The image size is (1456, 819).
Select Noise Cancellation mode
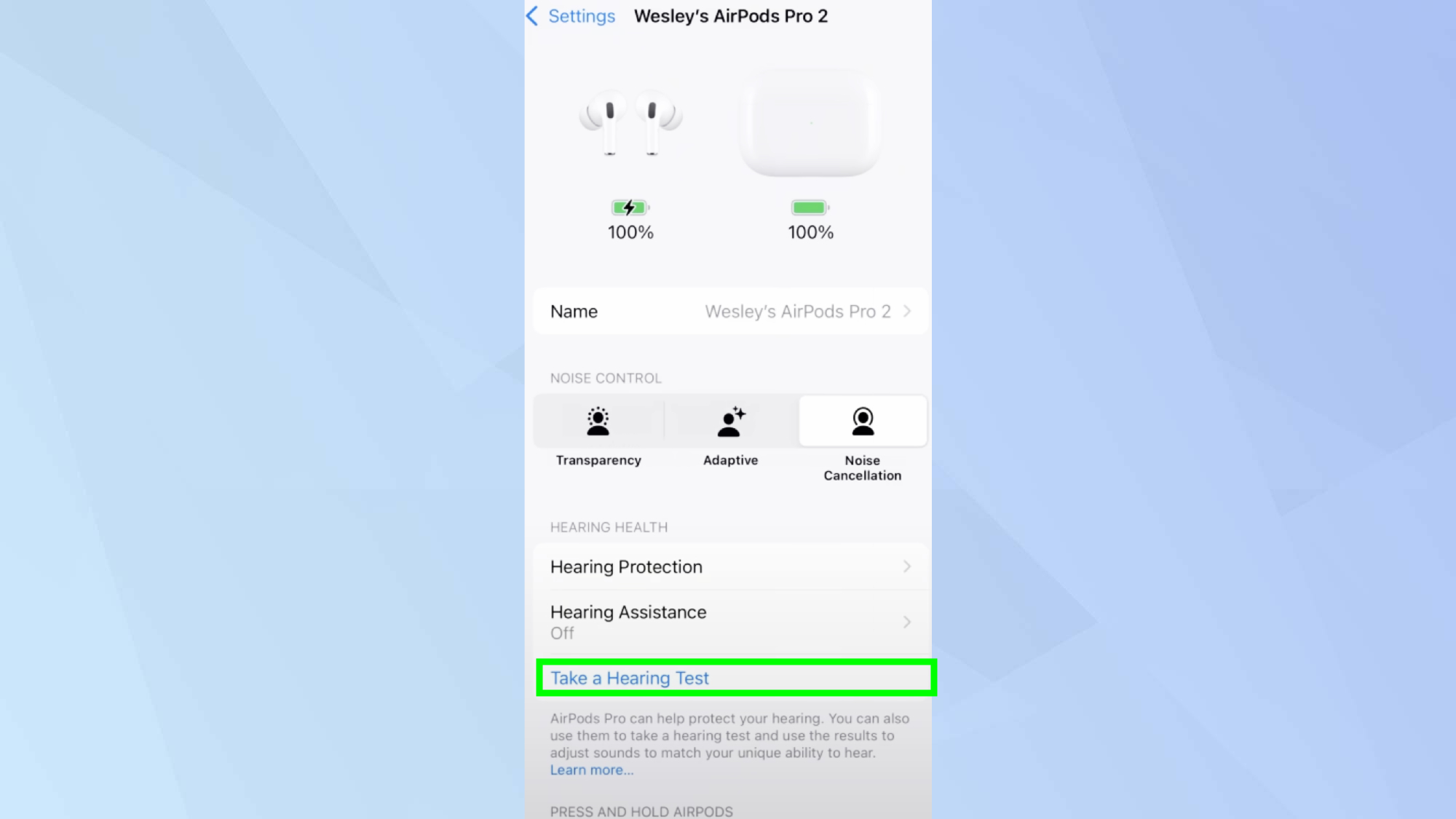tap(862, 440)
